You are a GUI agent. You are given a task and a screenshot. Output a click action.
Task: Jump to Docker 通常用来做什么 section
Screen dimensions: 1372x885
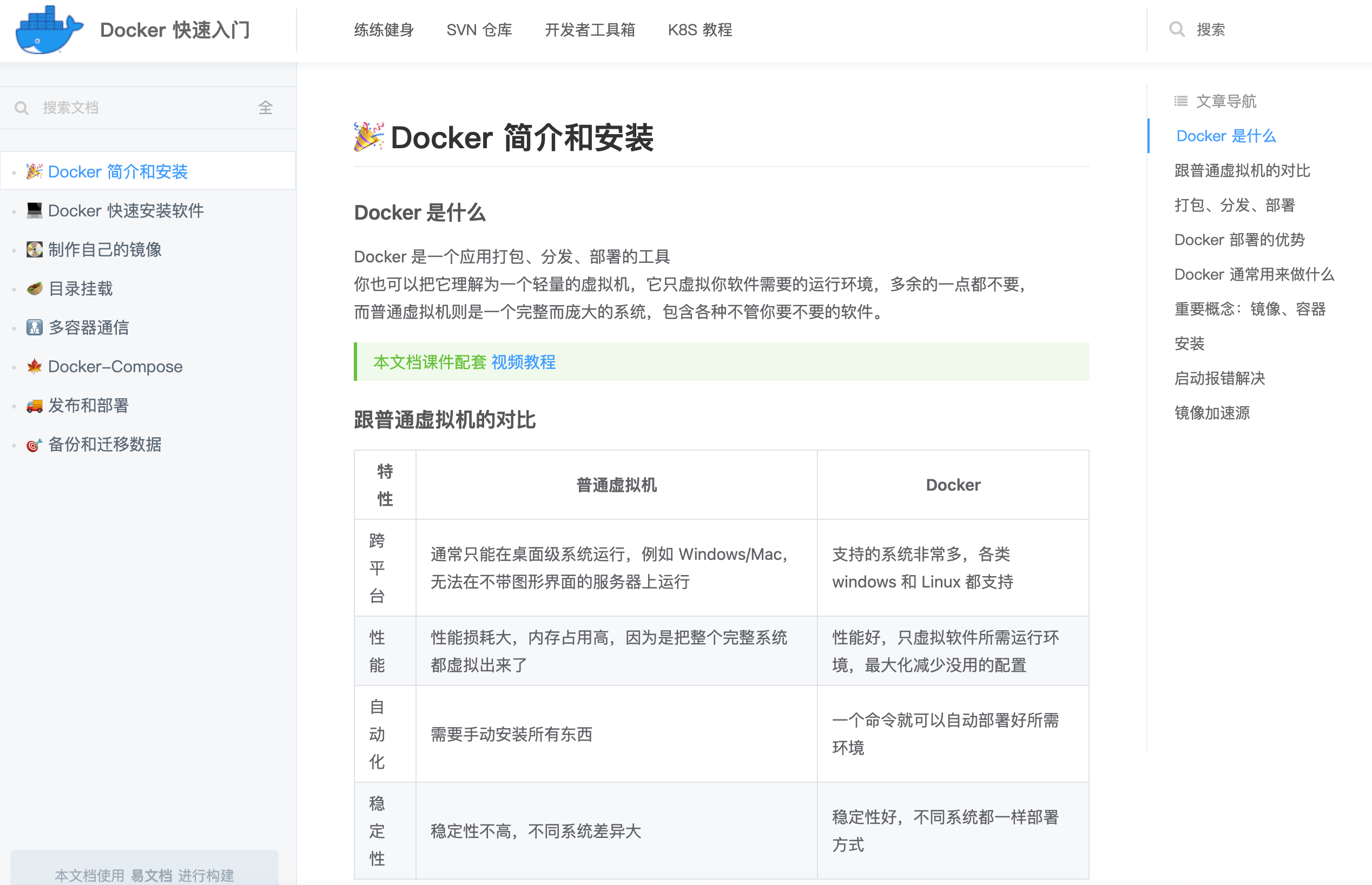tap(1254, 274)
